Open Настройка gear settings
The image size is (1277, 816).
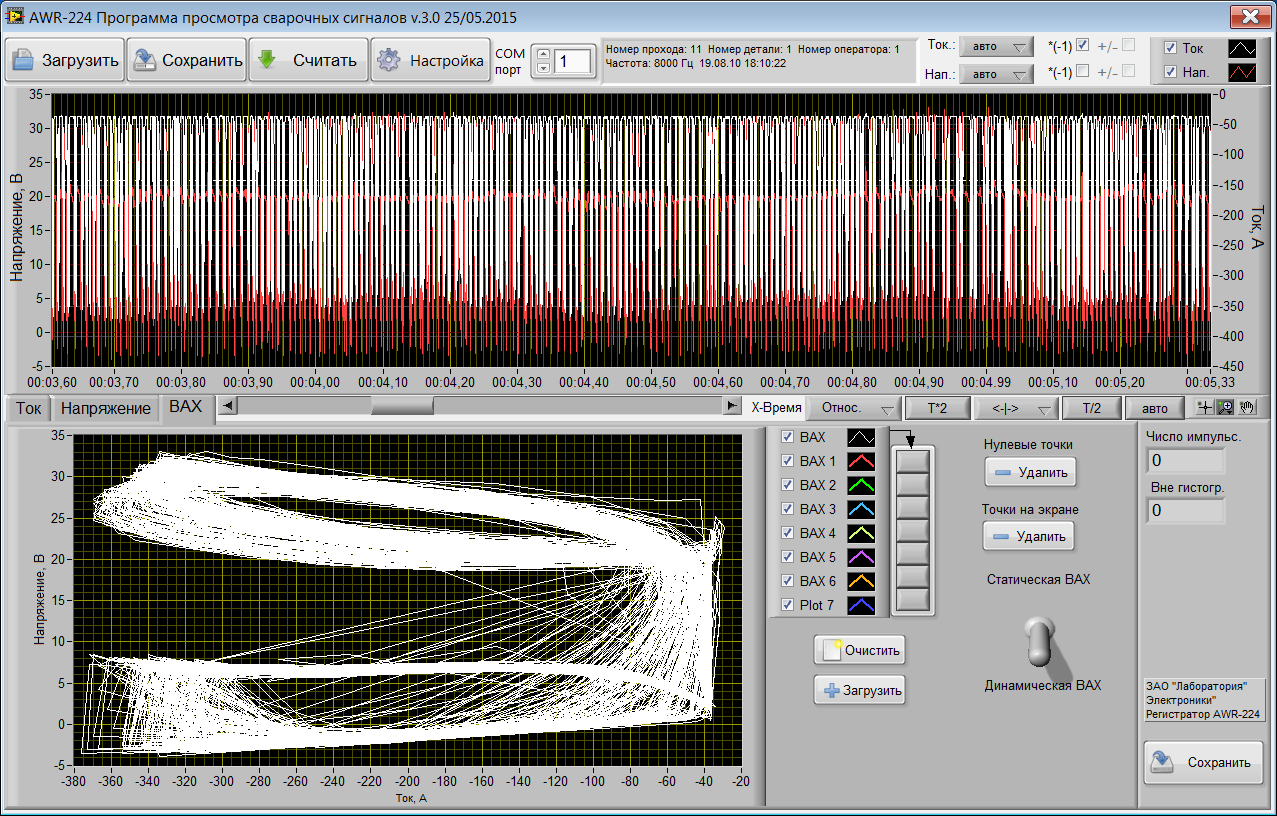pos(430,60)
